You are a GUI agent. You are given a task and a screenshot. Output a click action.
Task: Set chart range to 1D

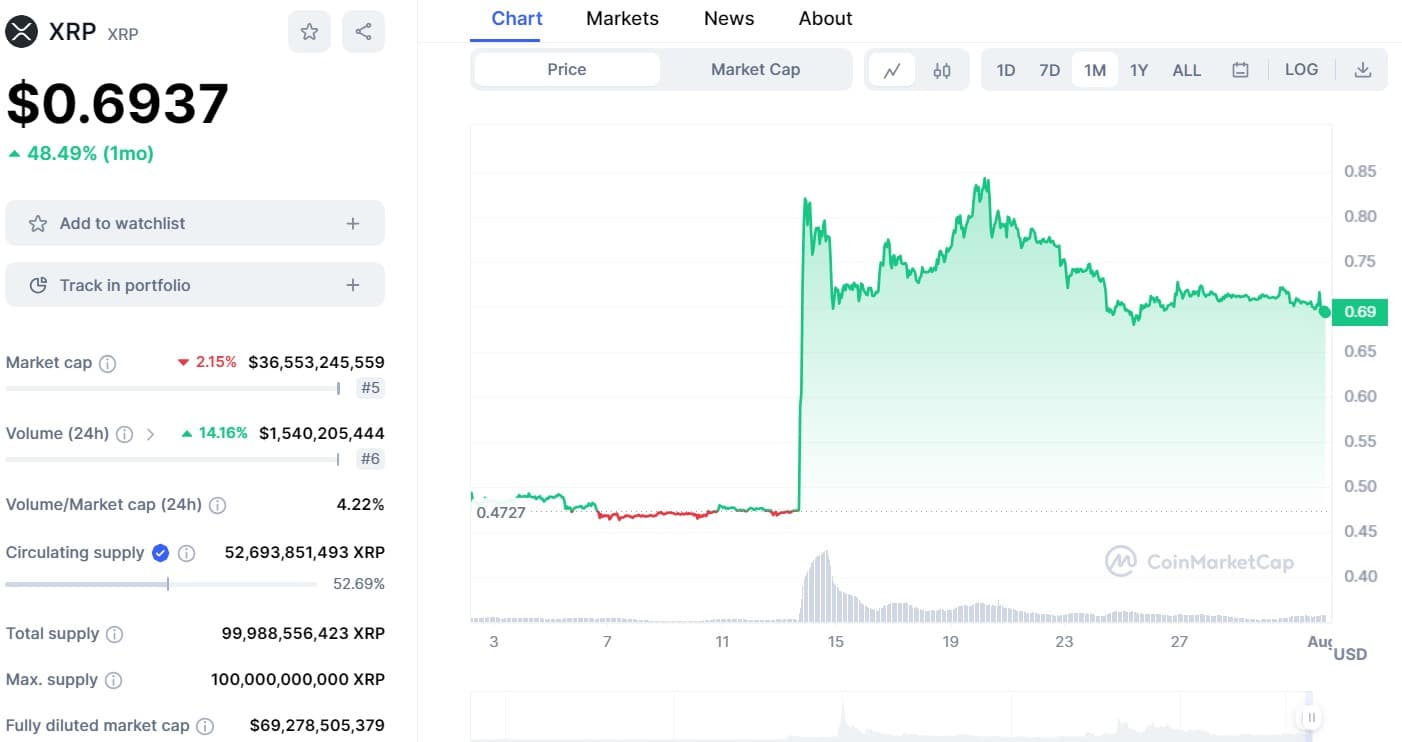tap(1006, 70)
